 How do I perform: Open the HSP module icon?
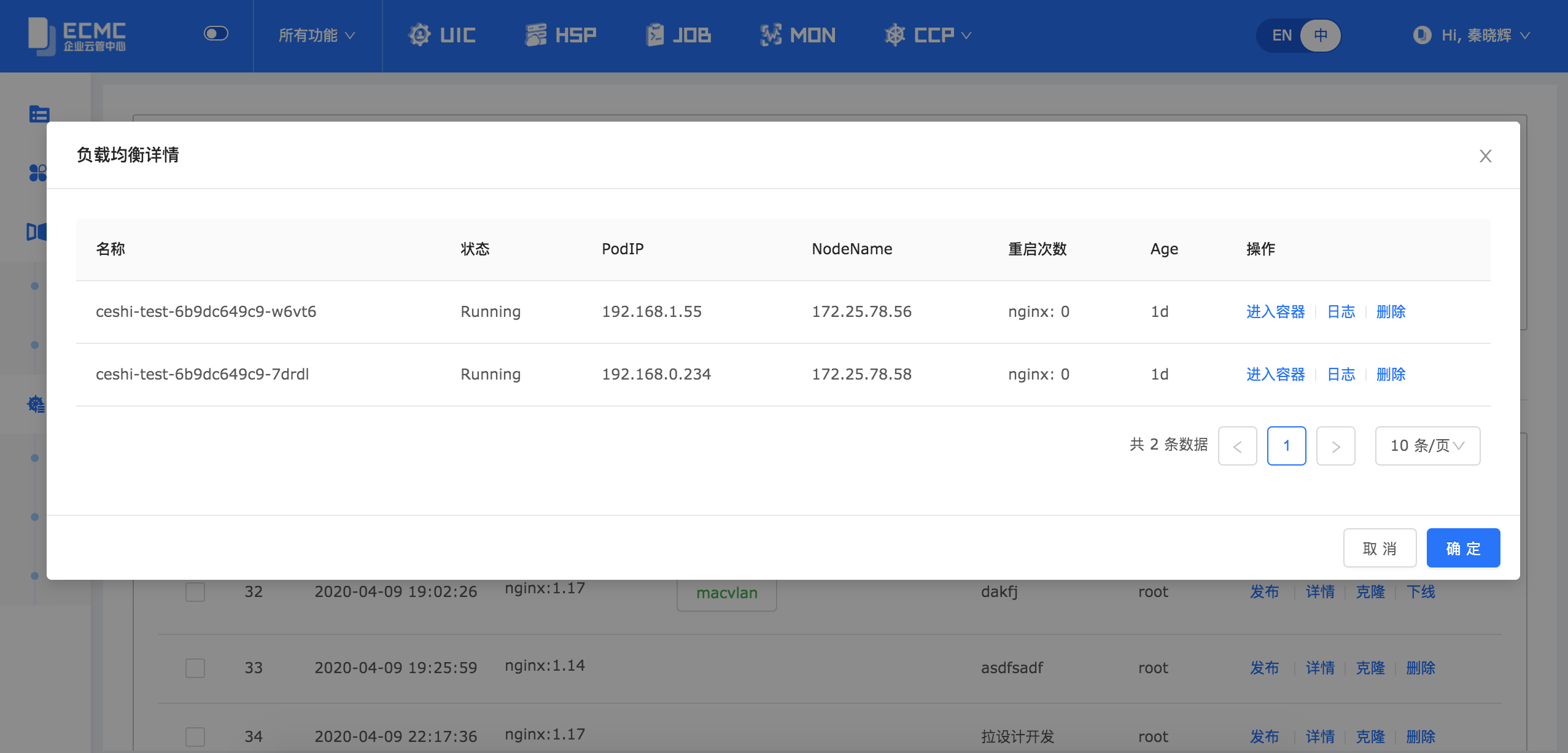(535, 35)
